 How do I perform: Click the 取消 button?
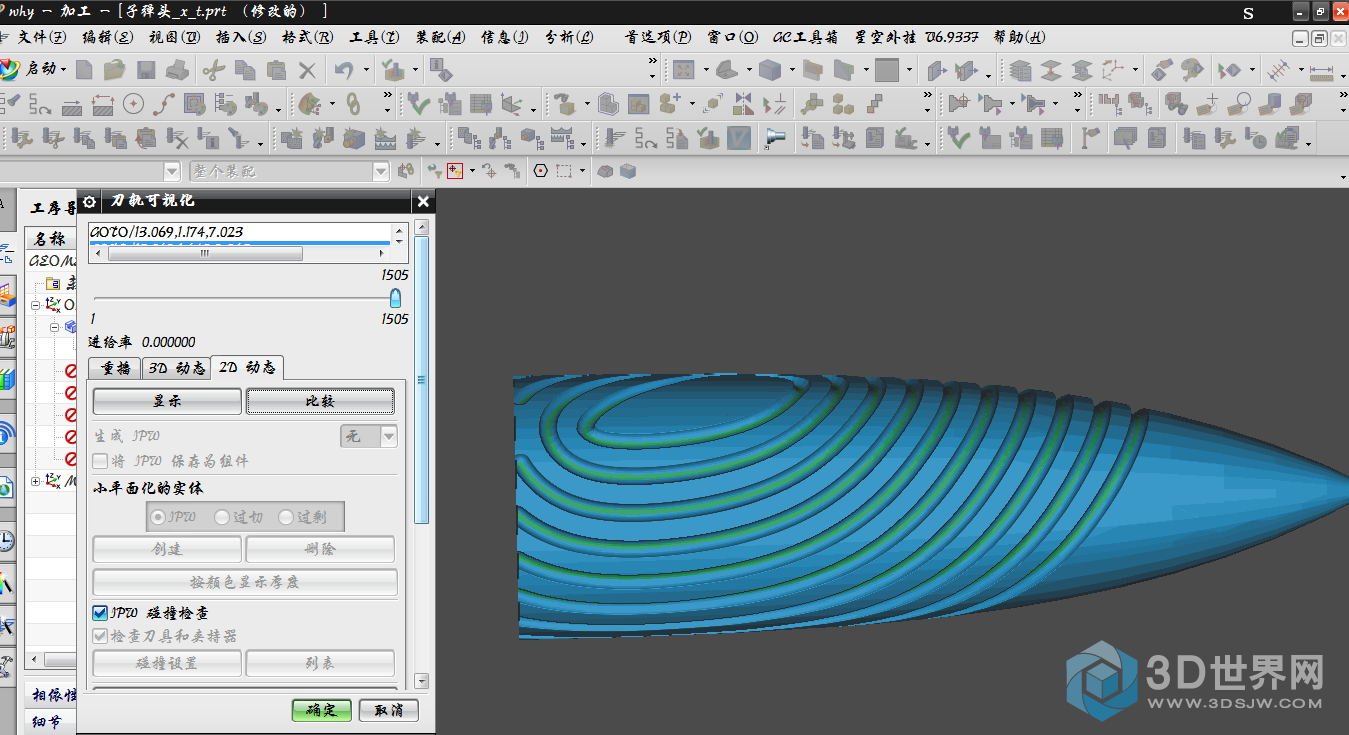[389, 710]
